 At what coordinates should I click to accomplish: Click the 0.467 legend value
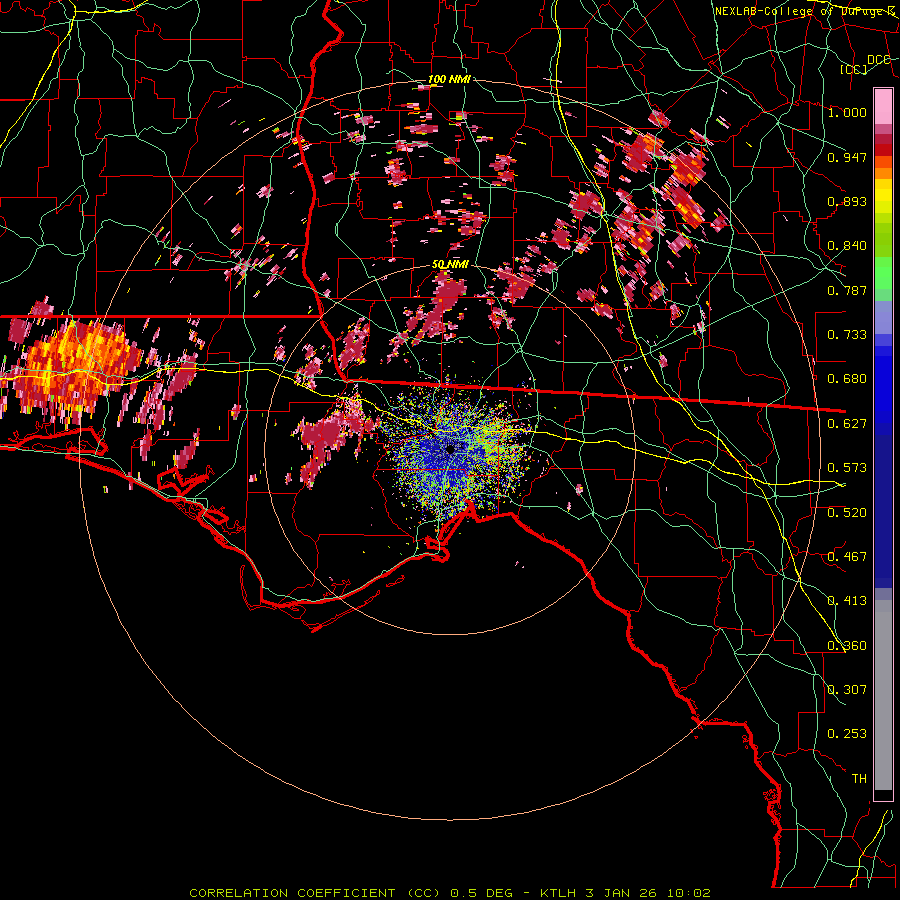point(847,557)
